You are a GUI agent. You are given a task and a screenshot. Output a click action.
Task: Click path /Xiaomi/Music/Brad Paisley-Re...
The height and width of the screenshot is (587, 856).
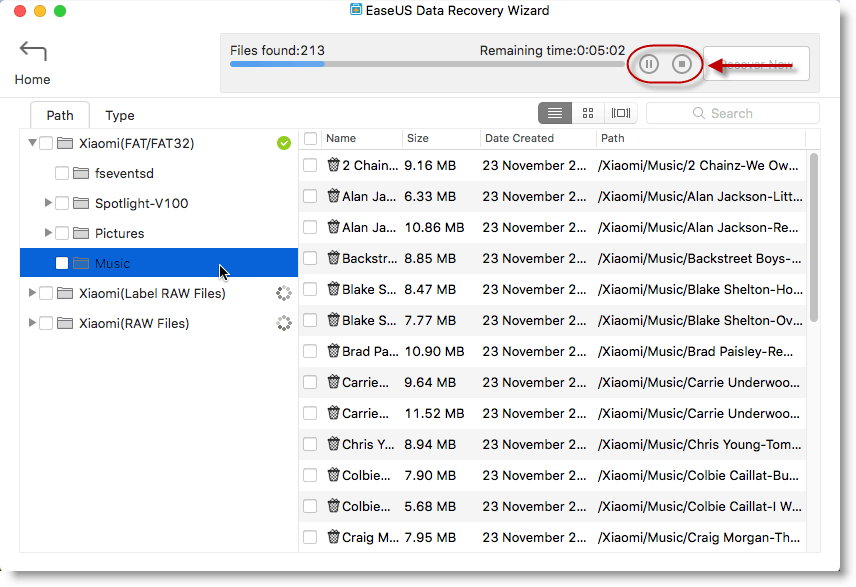(x=696, y=352)
